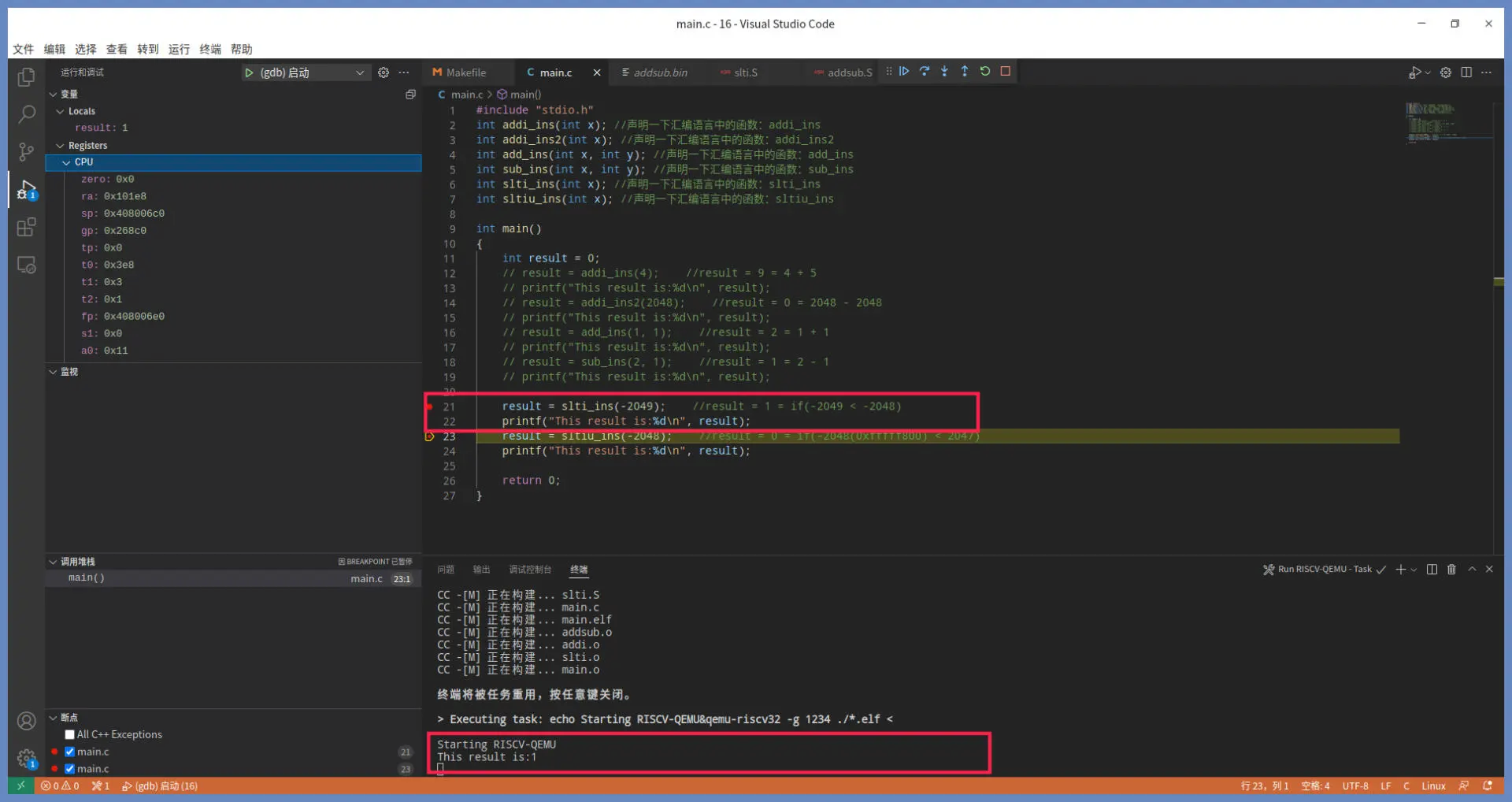Click the debug Step Over button
Screen dimensions: 1512x802
tap(925, 71)
